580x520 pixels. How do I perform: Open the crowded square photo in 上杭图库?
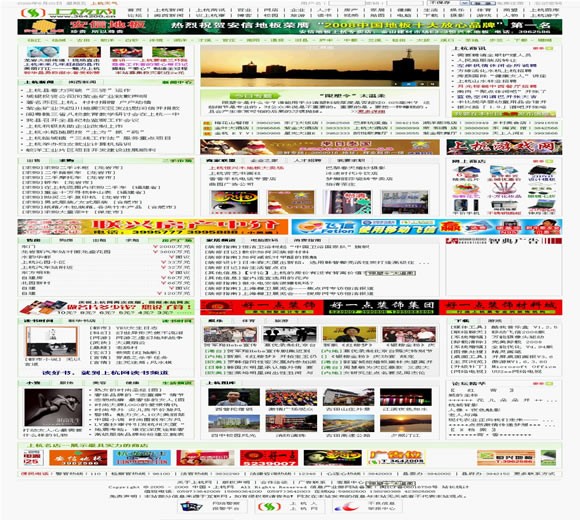pos(291,397)
